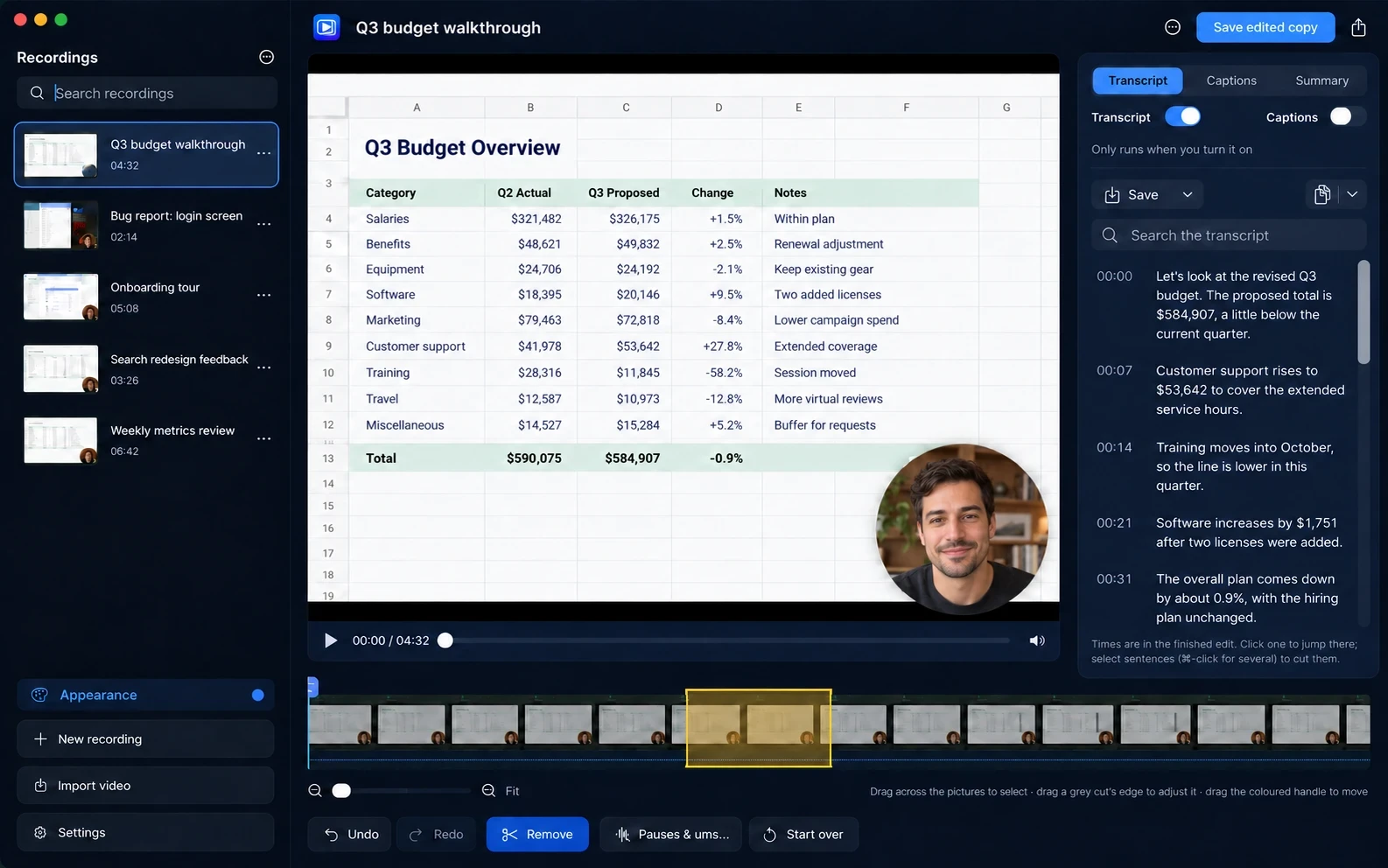This screenshot has width=1388, height=868.
Task: Click the timeline zoom slider knob
Action: click(341, 791)
